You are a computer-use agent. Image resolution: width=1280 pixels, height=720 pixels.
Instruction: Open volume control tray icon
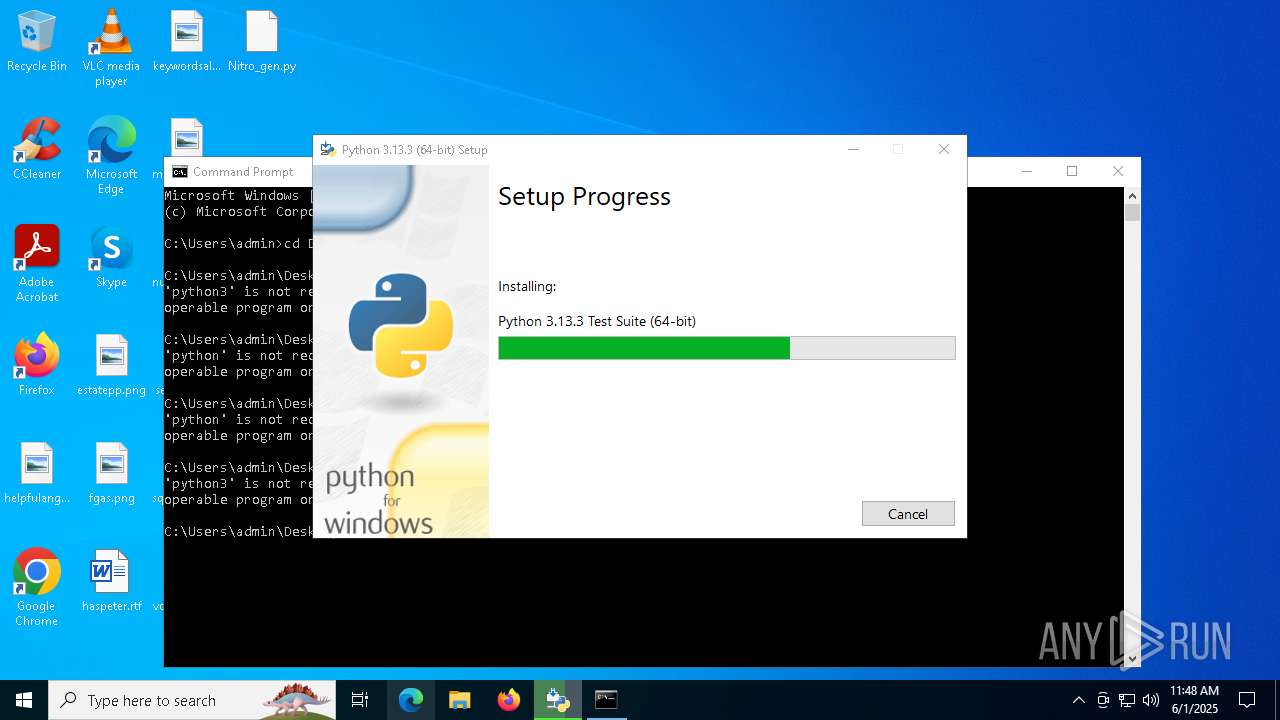pyautogui.click(x=1151, y=700)
